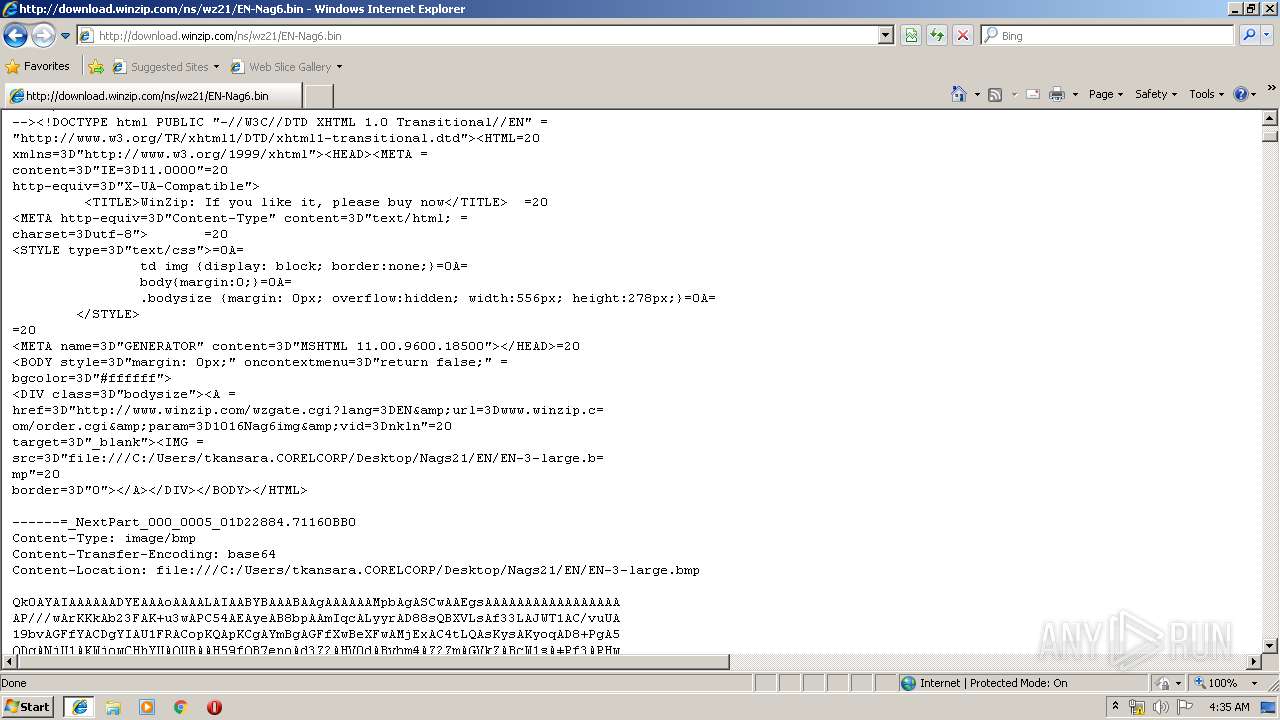
Task: Click the Home page icon
Action: [958, 94]
